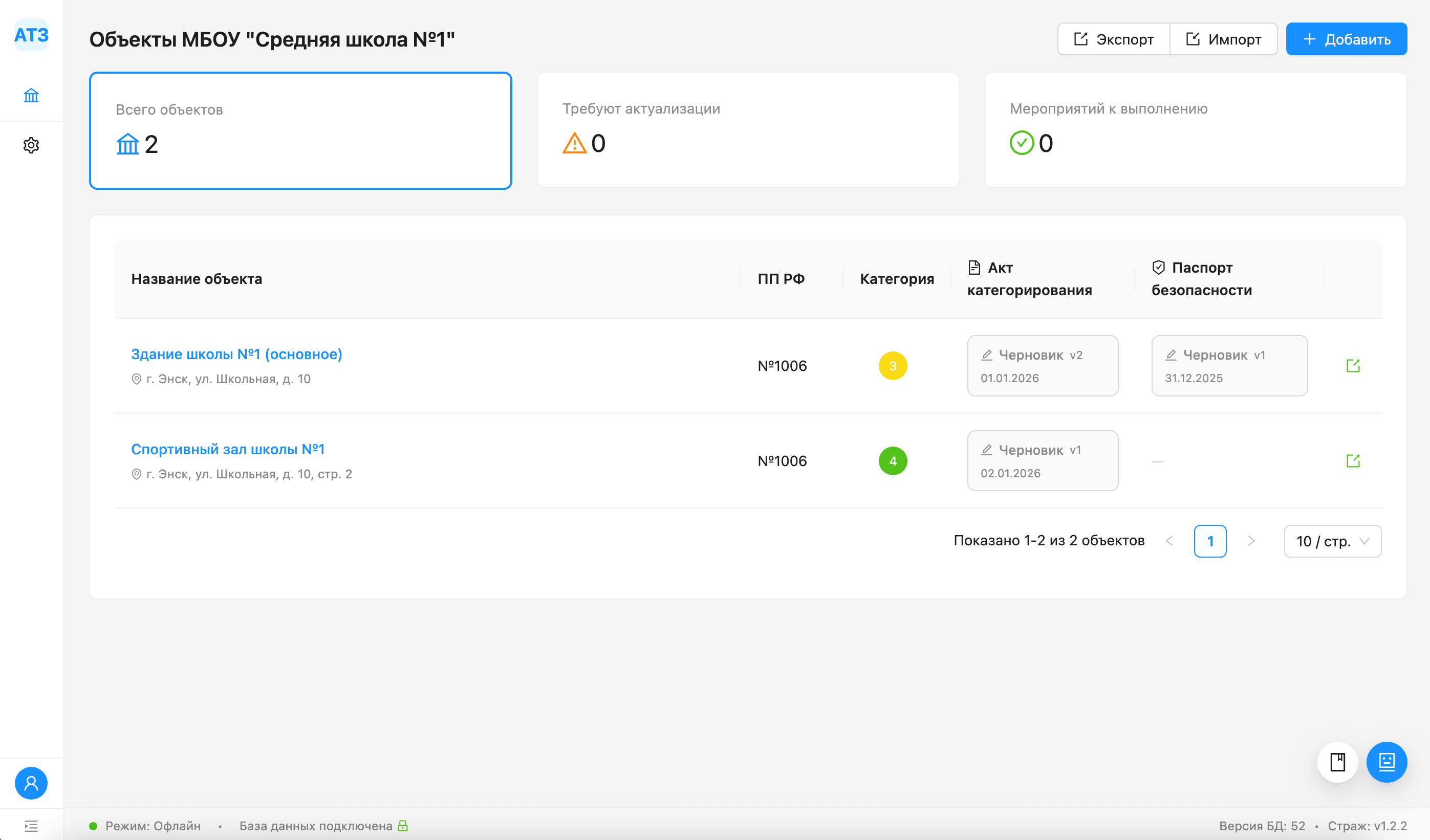Open external link icon for Здание школы row
This screenshot has height=840, width=1430.
[1353, 366]
